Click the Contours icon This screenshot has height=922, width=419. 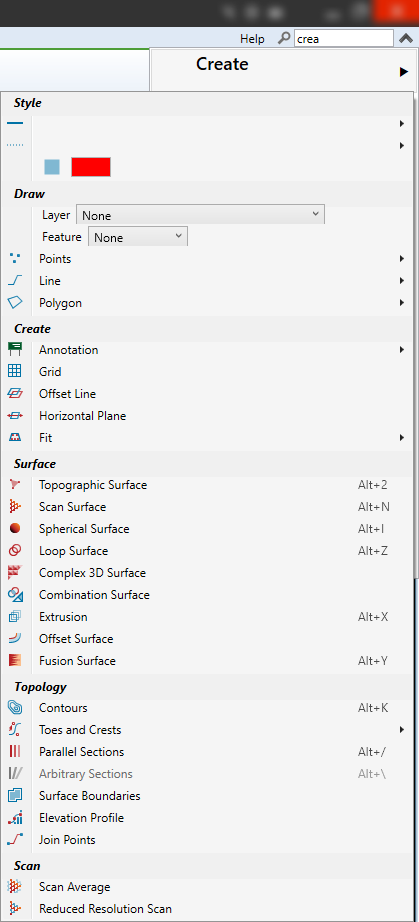click(x=15, y=707)
